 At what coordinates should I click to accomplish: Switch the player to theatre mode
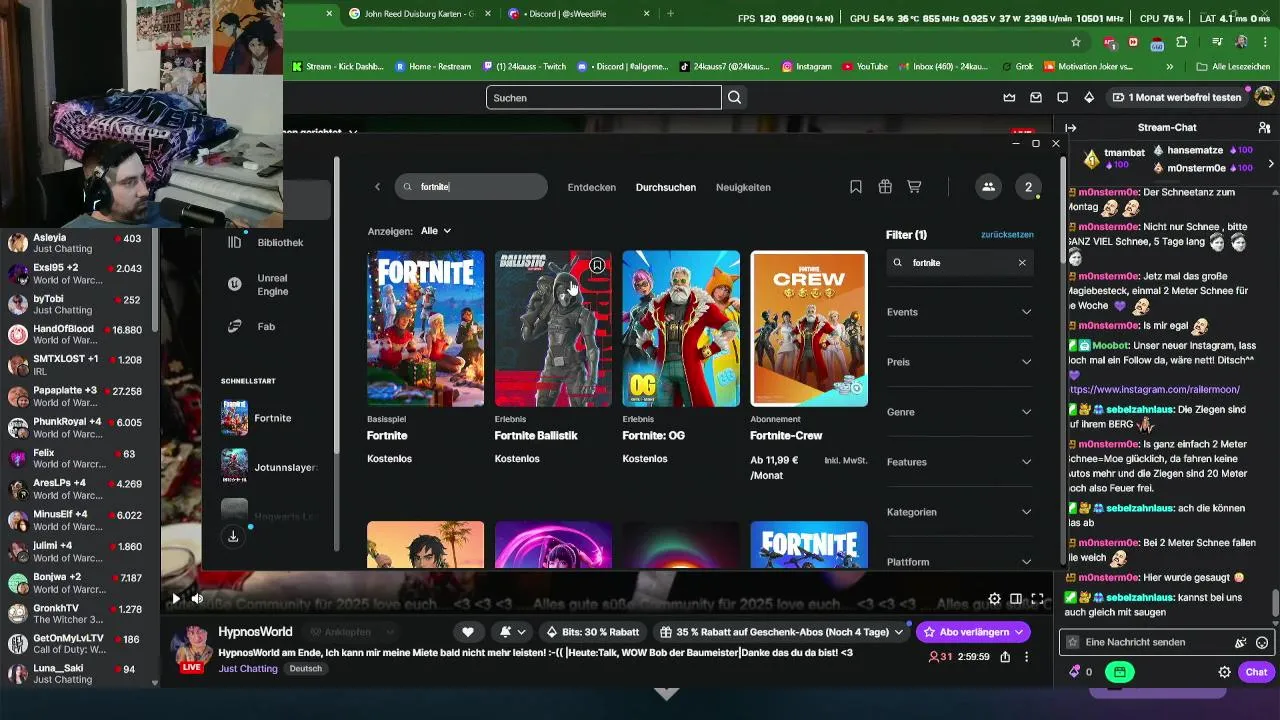tap(1016, 599)
